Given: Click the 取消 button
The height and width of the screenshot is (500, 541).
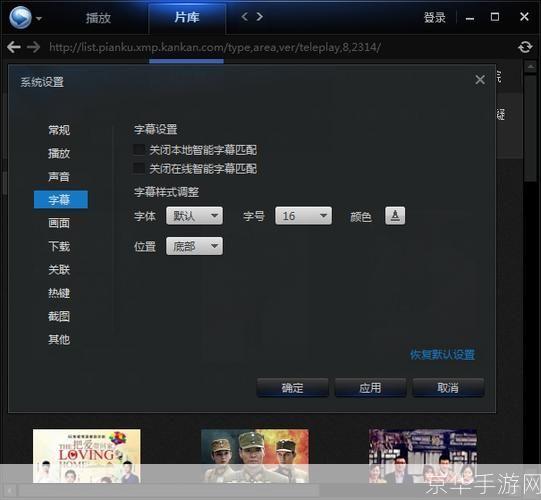Looking at the screenshot, I should pos(448,388).
